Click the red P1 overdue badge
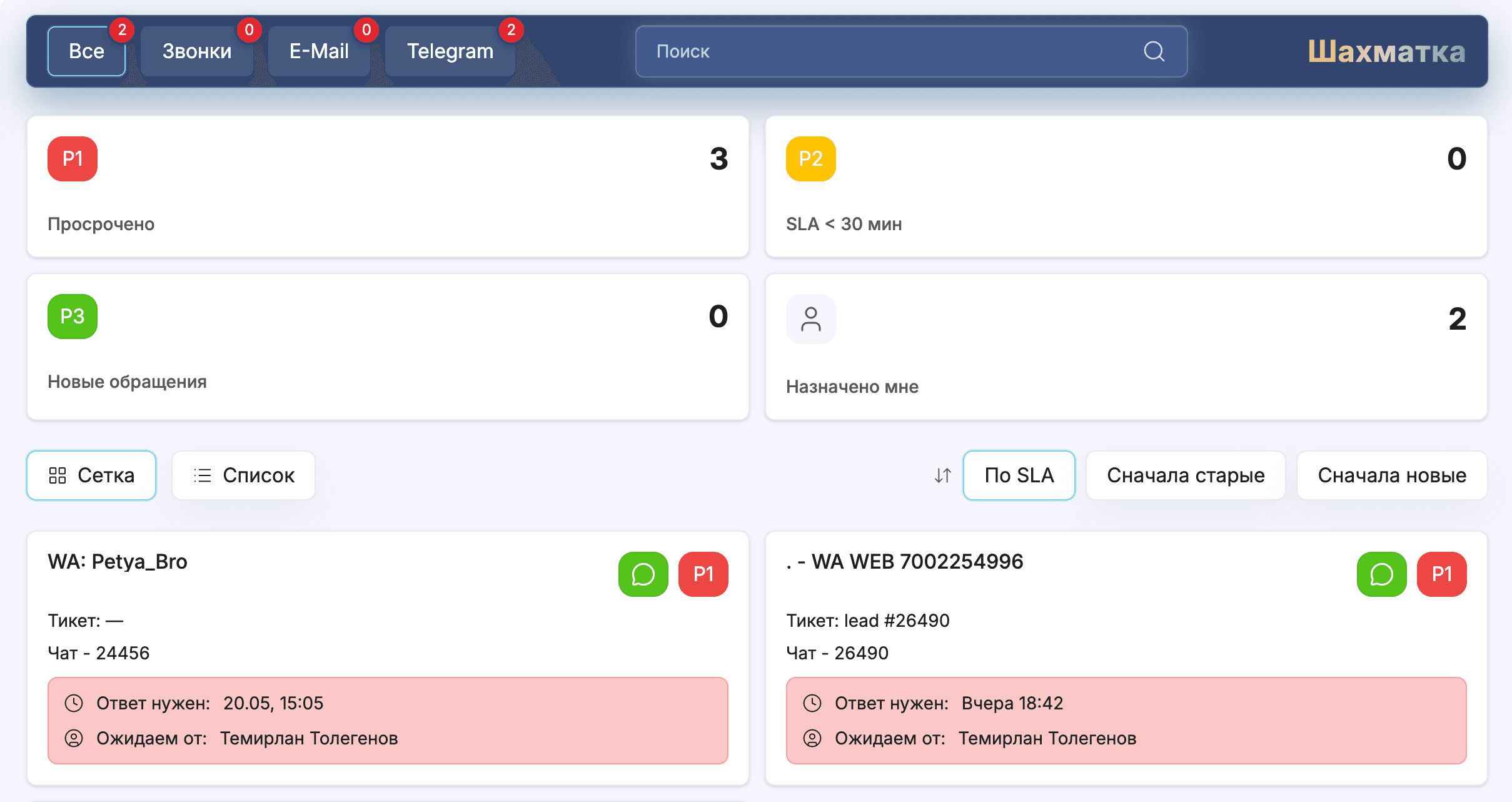1512x802 pixels. click(73, 159)
